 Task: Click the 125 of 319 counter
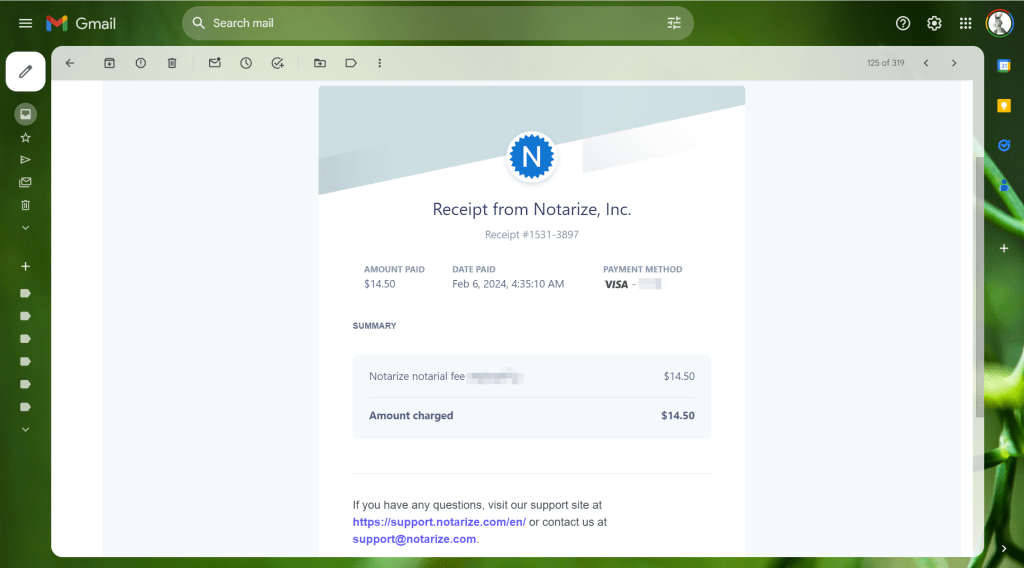(886, 63)
